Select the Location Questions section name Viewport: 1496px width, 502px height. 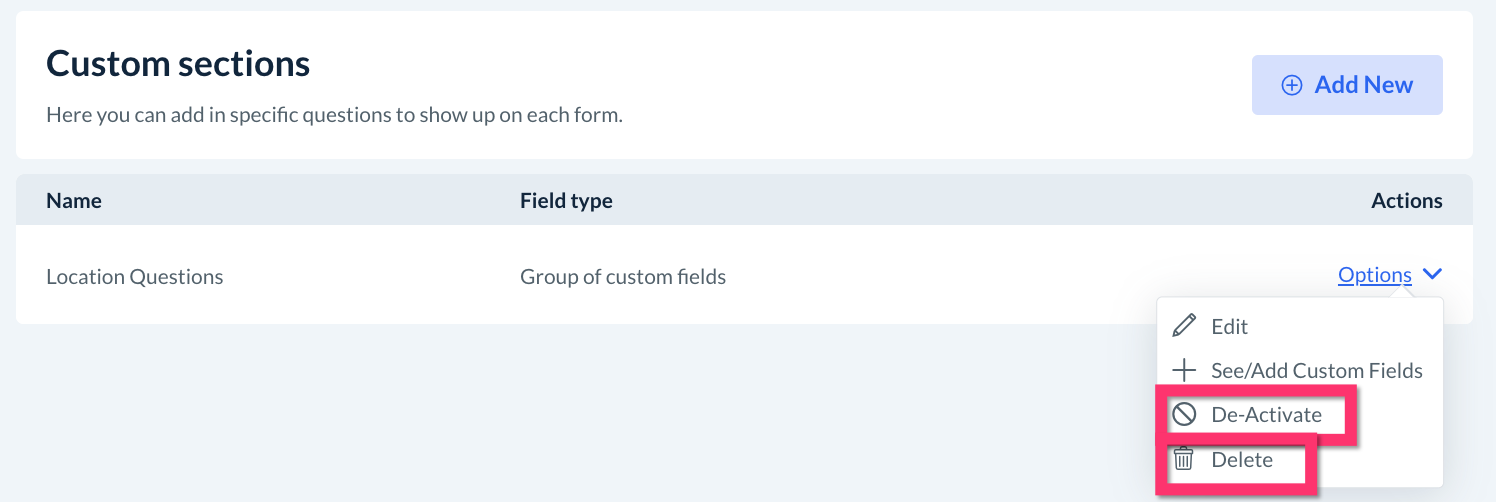(135, 277)
